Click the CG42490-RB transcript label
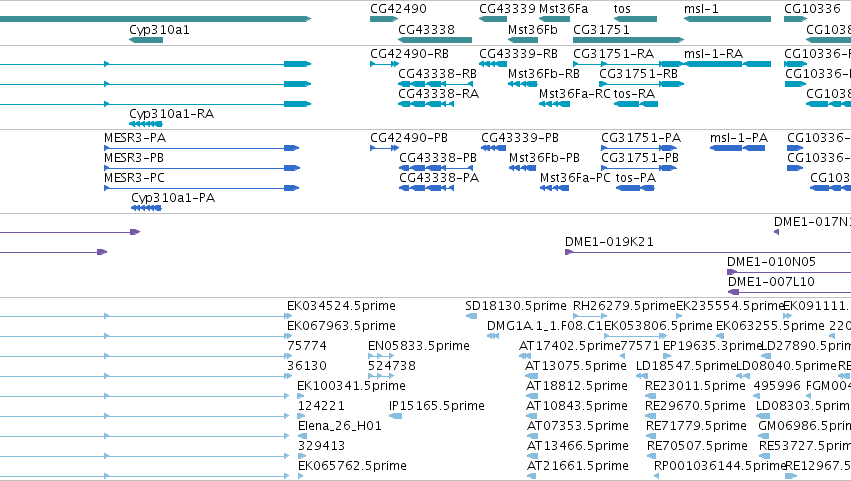 tap(409, 54)
